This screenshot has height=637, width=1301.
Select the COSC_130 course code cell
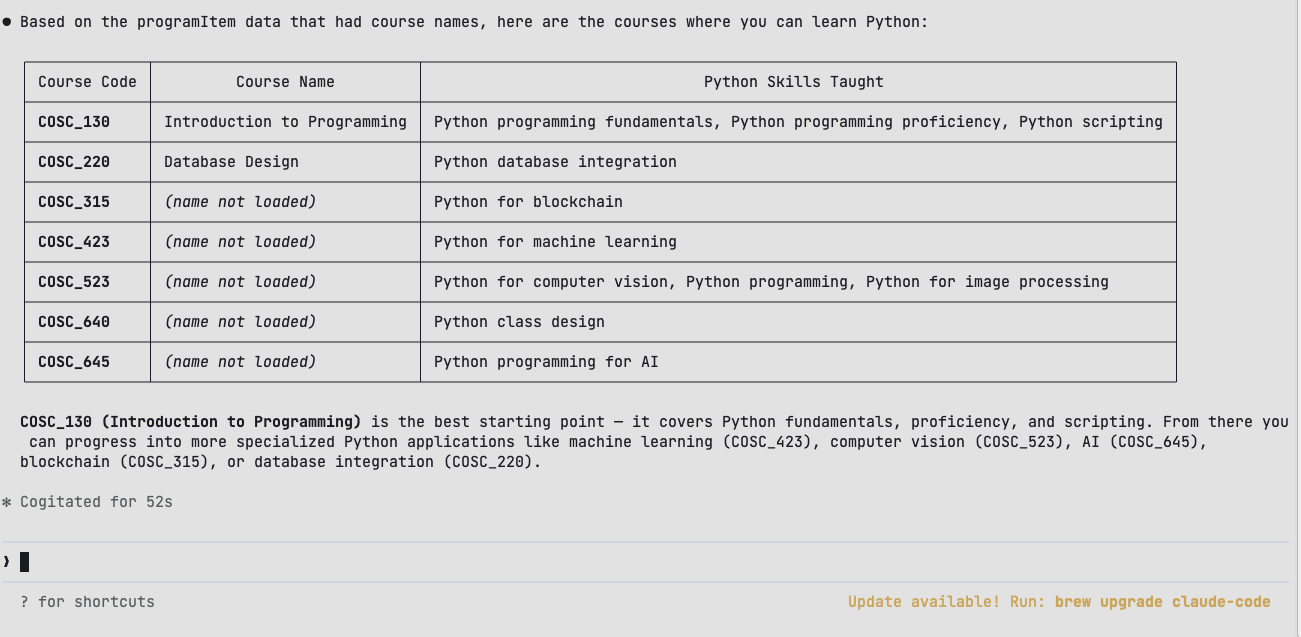(x=74, y=122)
